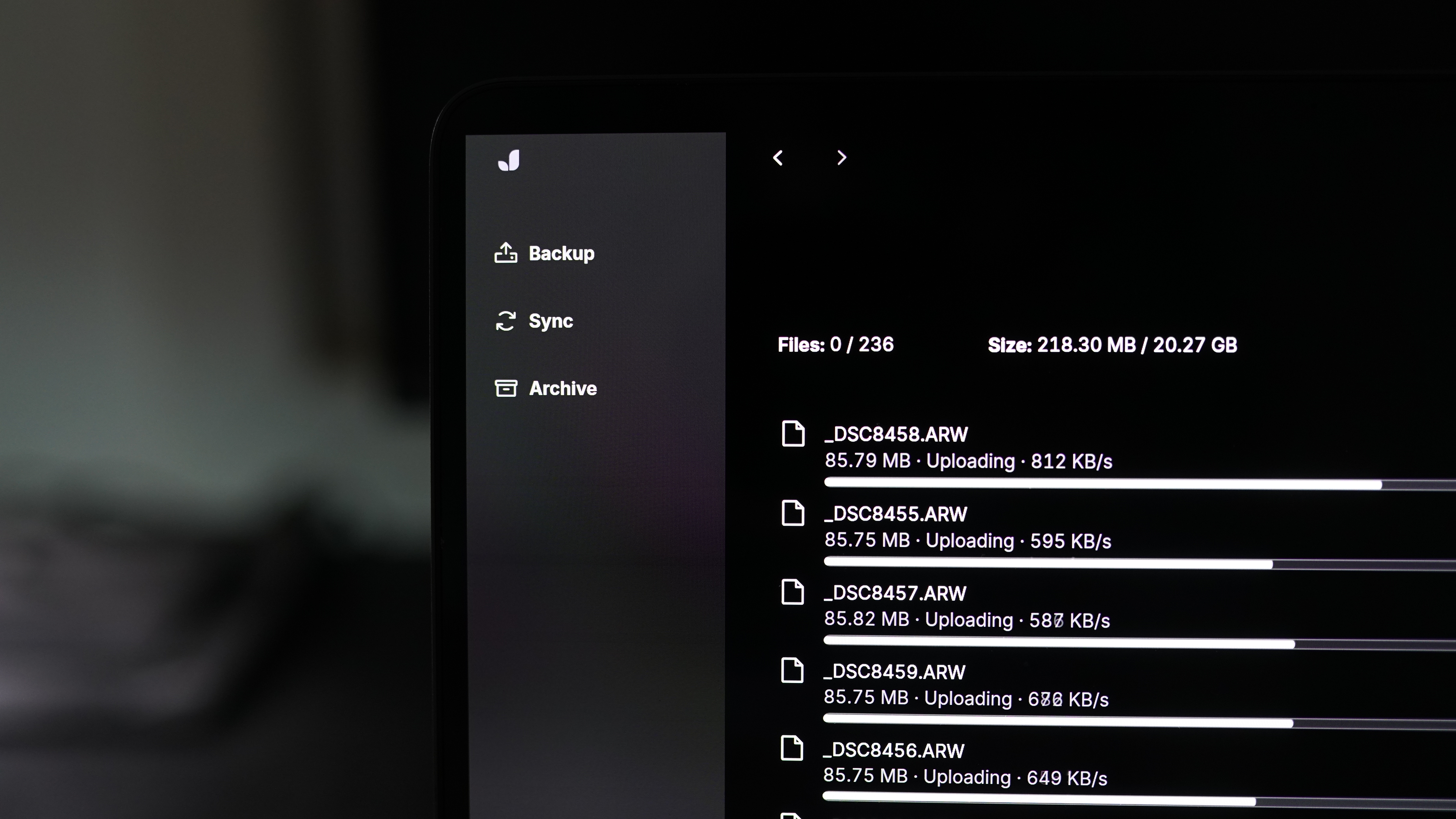Image resolution: width=1456 pixels, height=819 pixels.
Task: Click file icon for _DSC8457.ARW
Action: [792, 592]
